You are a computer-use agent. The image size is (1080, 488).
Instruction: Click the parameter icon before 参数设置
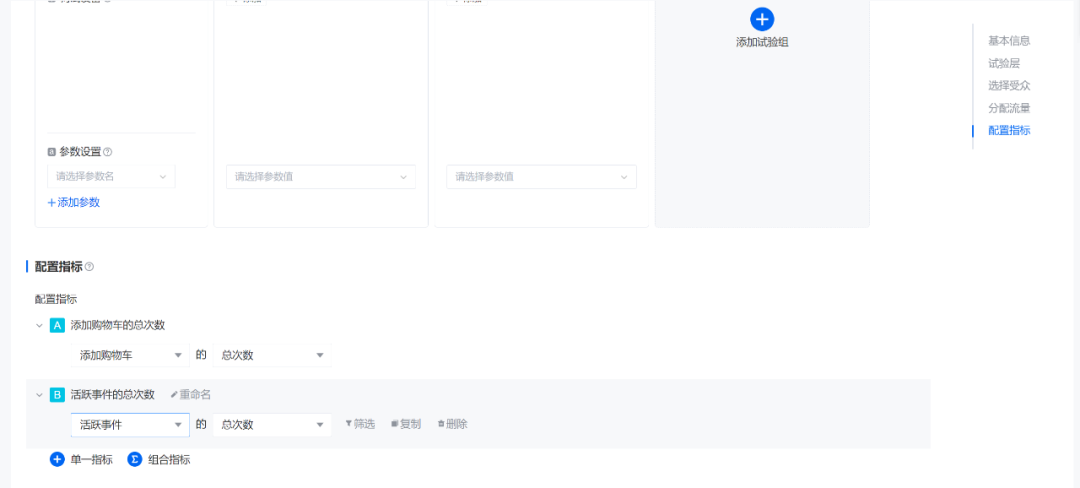pos(52,152)
